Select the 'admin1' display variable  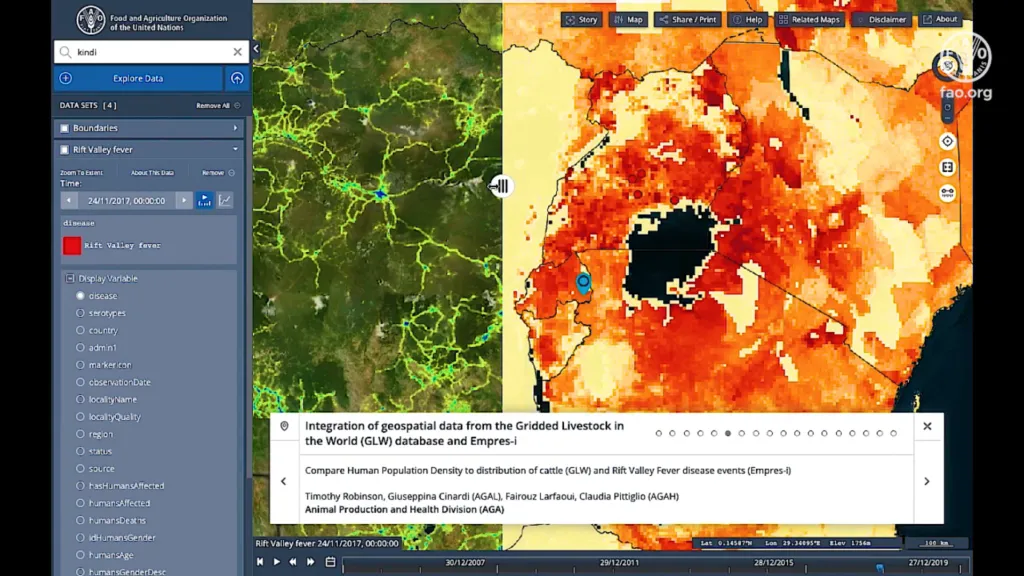pyautogui.click(x=80, y=347)
